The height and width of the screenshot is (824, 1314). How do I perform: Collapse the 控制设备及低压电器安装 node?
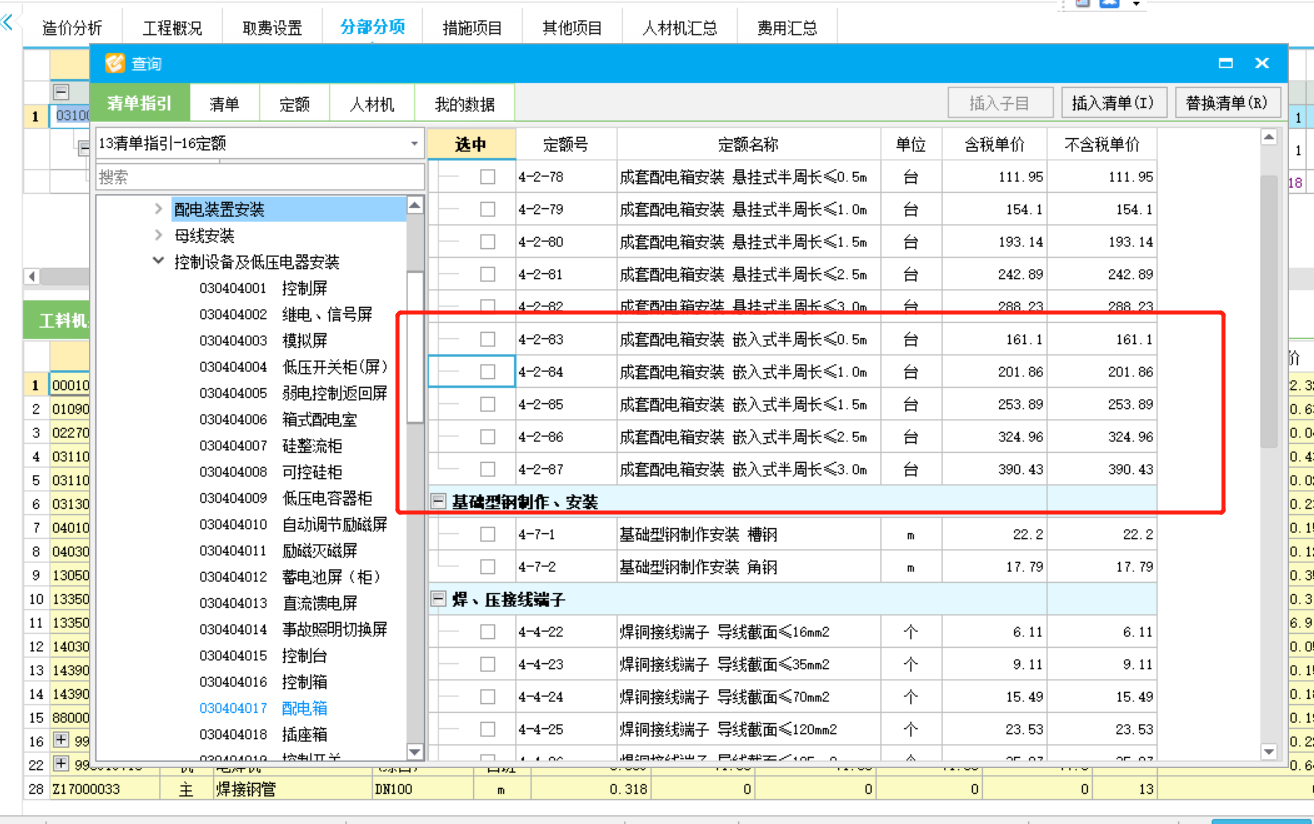tap(158, 261)
